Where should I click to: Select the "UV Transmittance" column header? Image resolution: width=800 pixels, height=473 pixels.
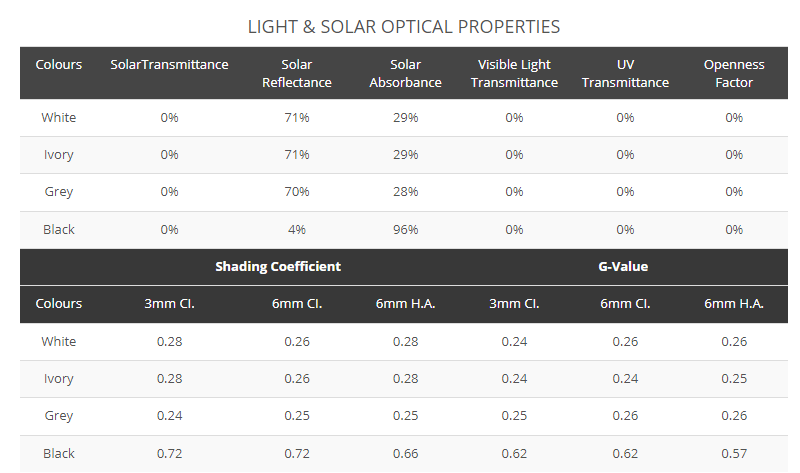(x=625, y=74)
